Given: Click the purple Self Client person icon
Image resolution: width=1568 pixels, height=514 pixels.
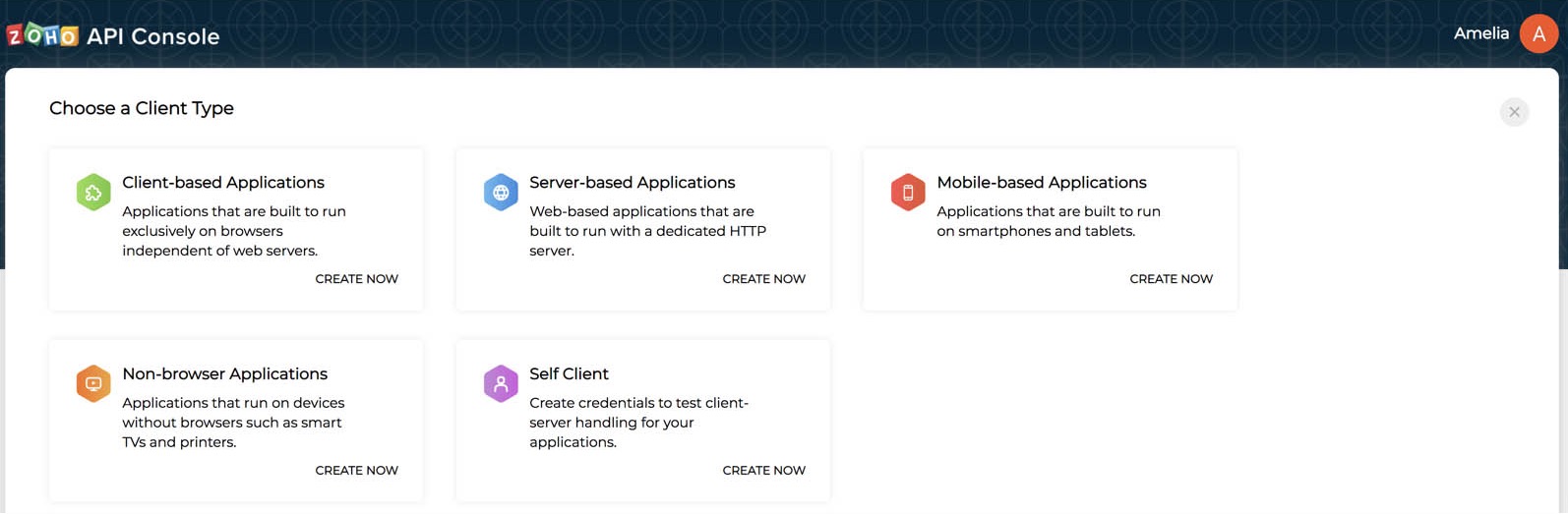Looking at the screenshot, I should pyautogui.click(x=501, y=383).
